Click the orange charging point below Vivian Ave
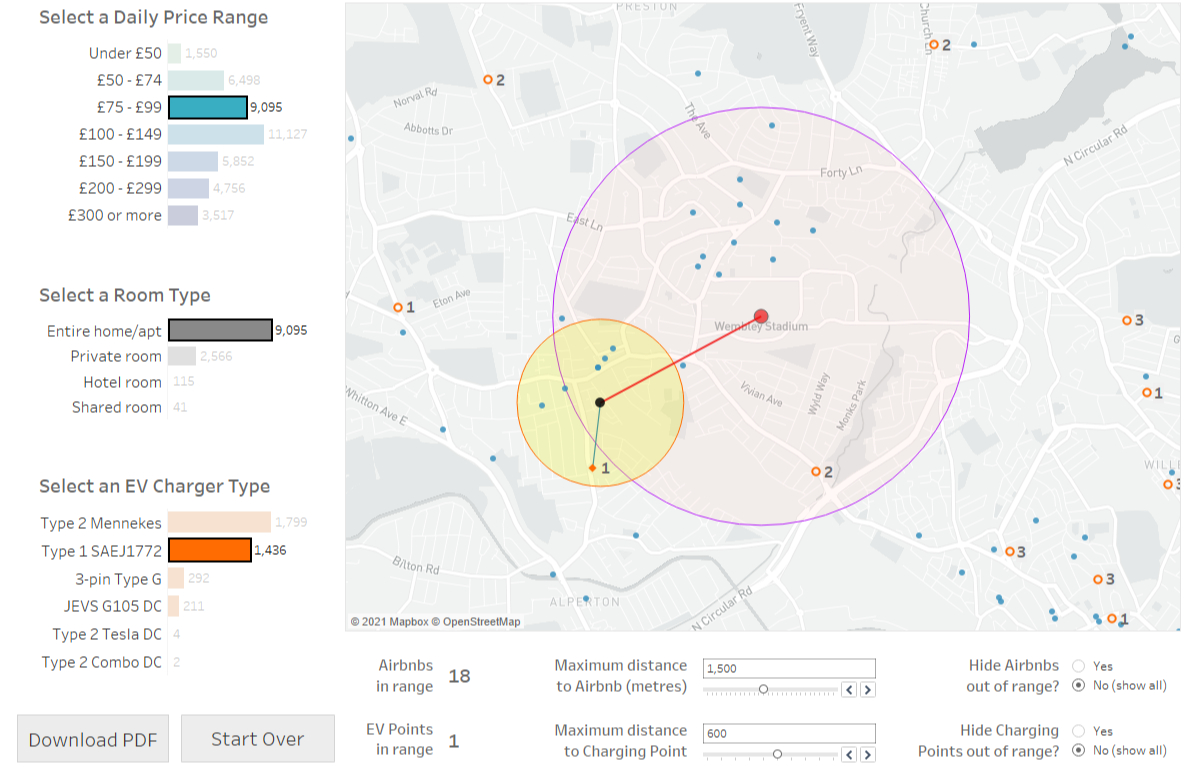 [x=816, y=472]
